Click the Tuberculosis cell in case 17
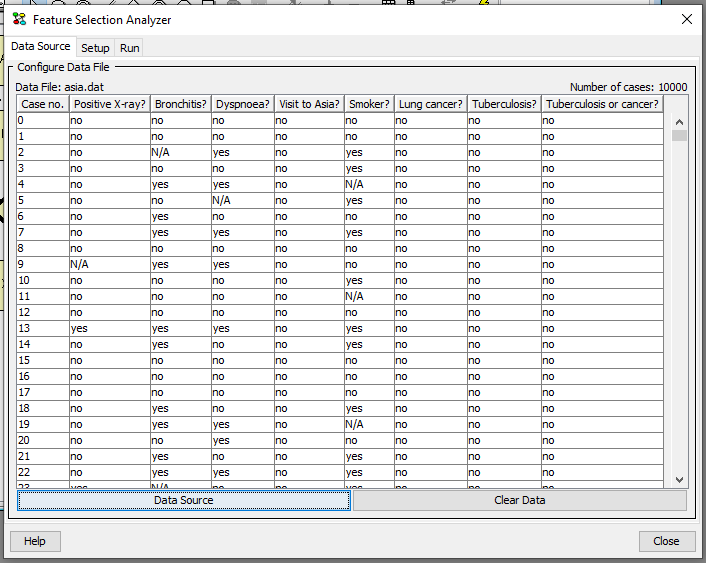The width and height of the screenshot is (706, 563). click(x=504, y=392)
